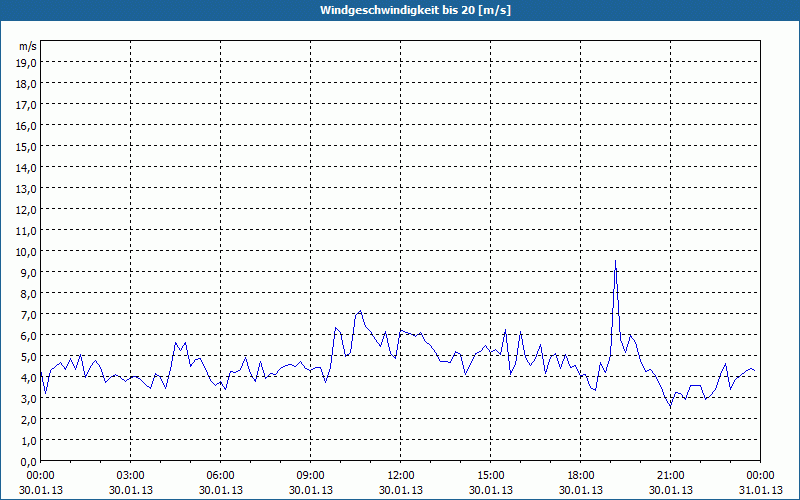Click the 00:00 time label above 31.01.13
The width and height of the screenshot is (800, 500).
[760, 476]
